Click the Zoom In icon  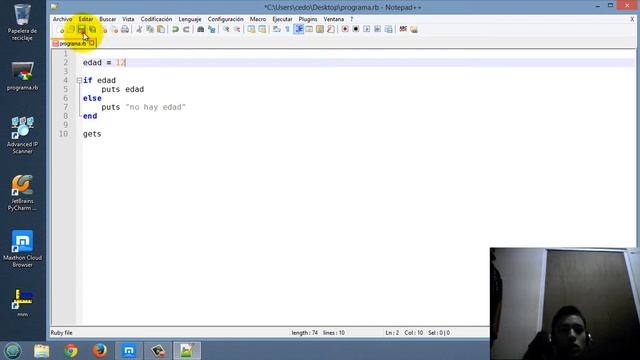[x=226, y=29]
